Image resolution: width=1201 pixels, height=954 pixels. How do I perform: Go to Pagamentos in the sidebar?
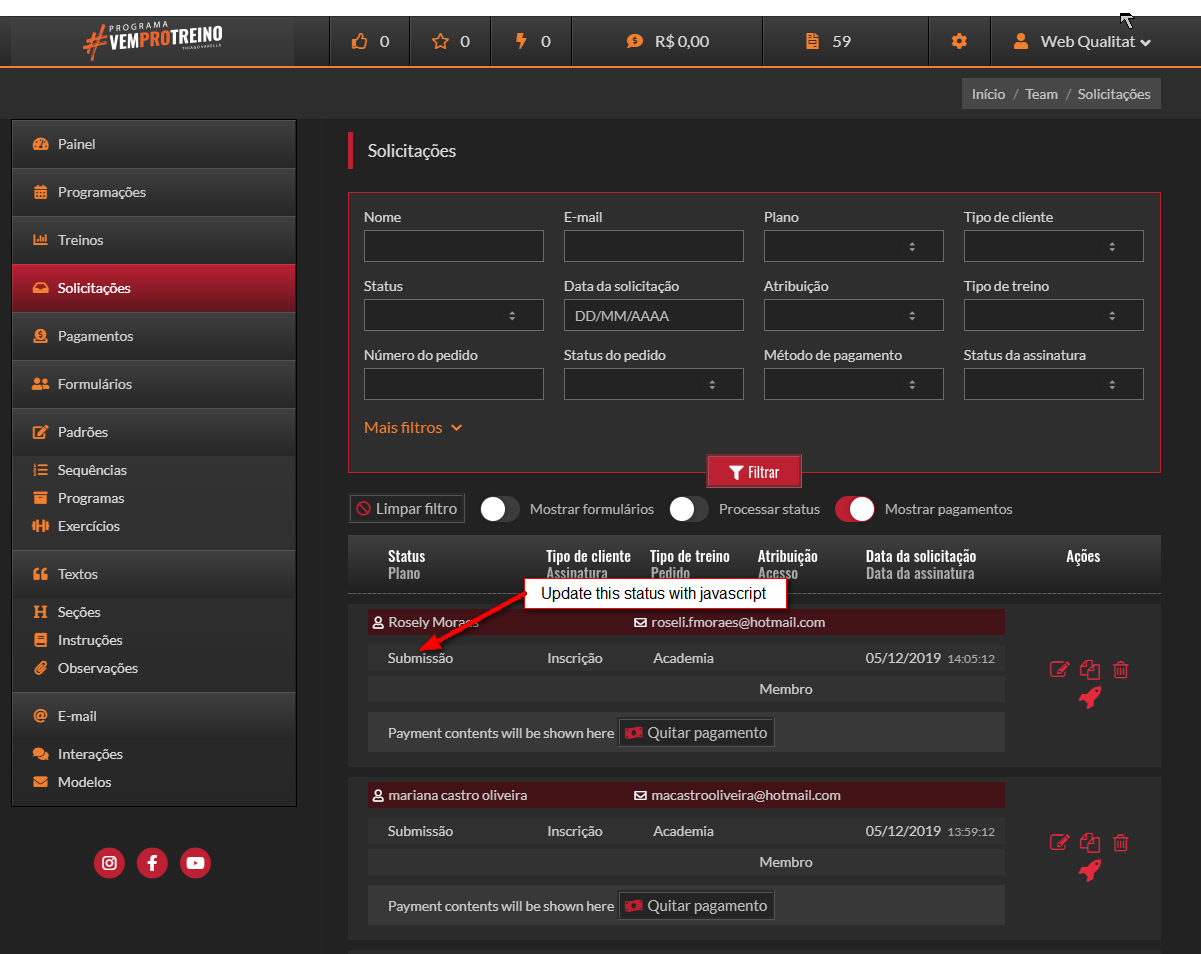pos(95,336)
